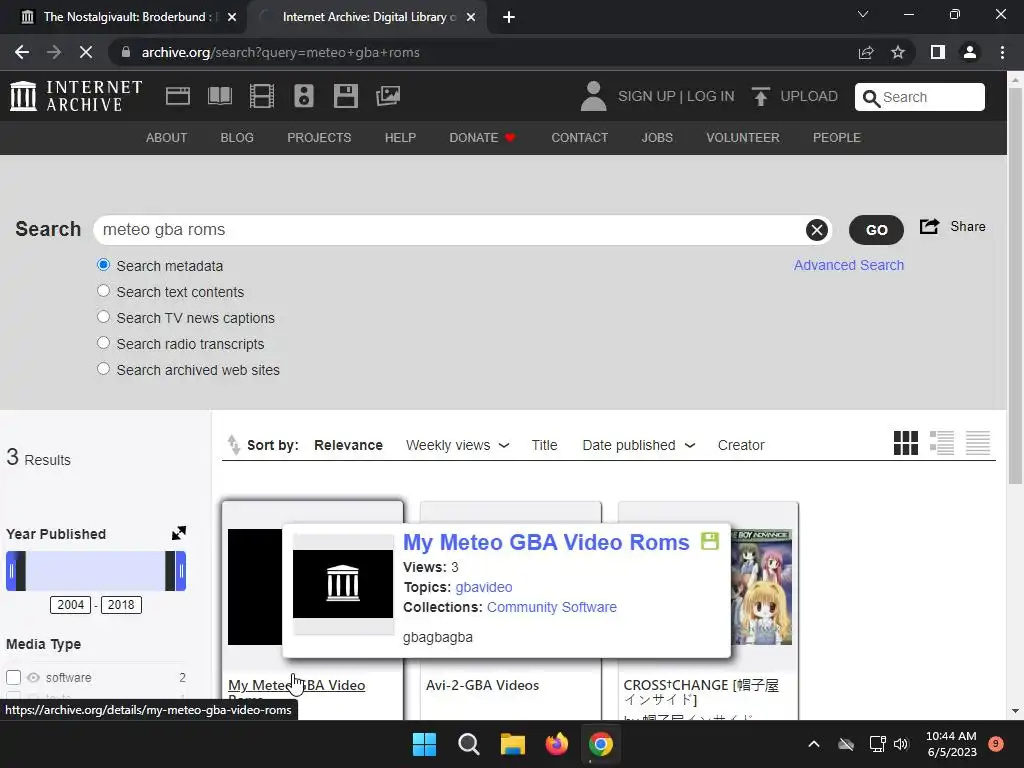Select Search archived web sites option
Image resolution: width=1024 pixels, height=768 pixels.
tap(103, 369)
